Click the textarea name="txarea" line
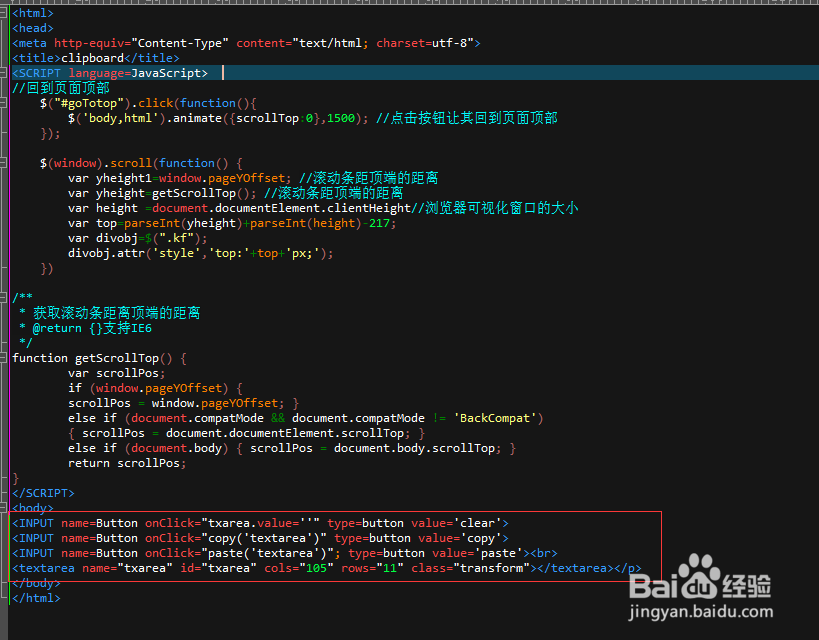This screenshot has width=819, height=640. coord(326,568)
